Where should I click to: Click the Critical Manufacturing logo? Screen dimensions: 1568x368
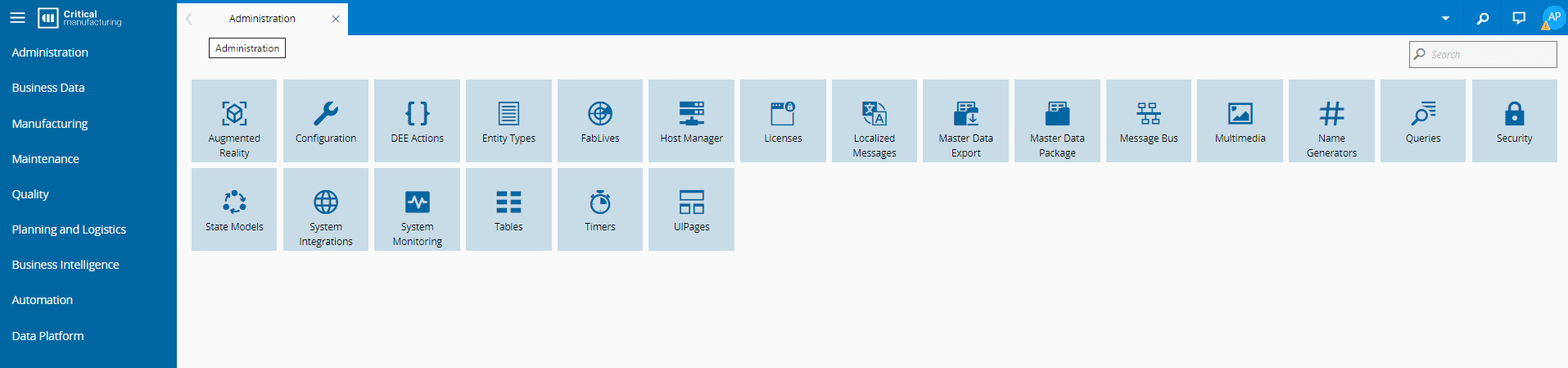click(79, 17)
